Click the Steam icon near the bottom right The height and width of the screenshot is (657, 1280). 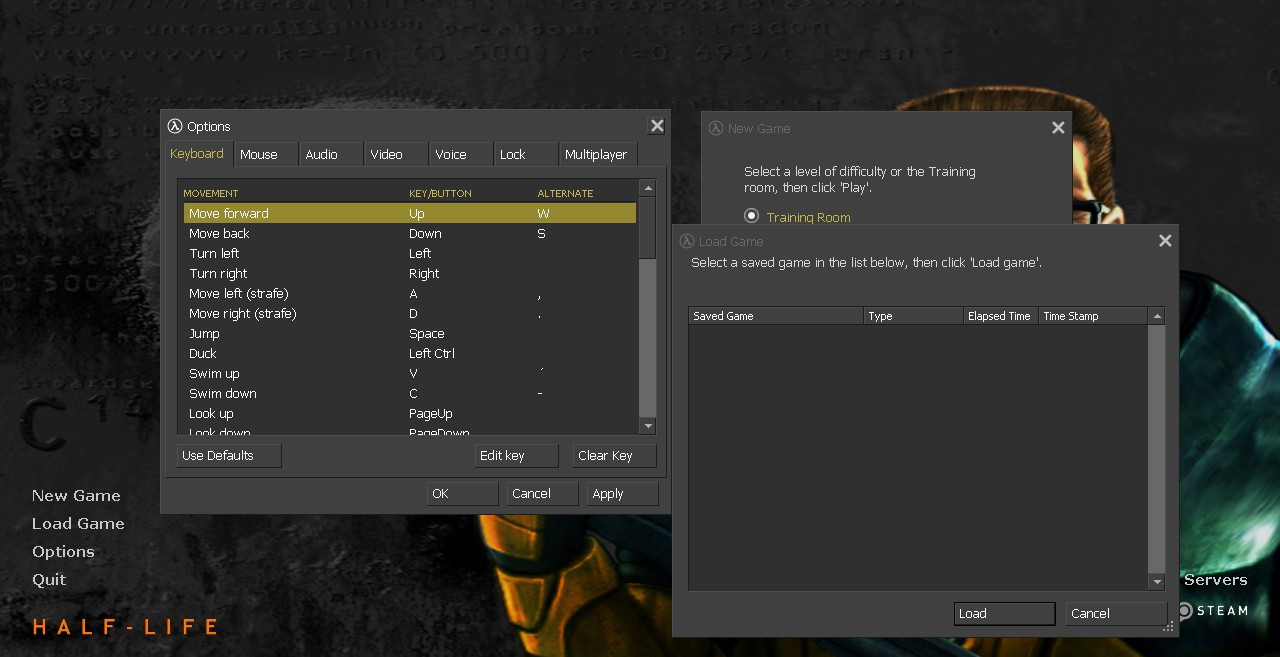(1184, 610)
